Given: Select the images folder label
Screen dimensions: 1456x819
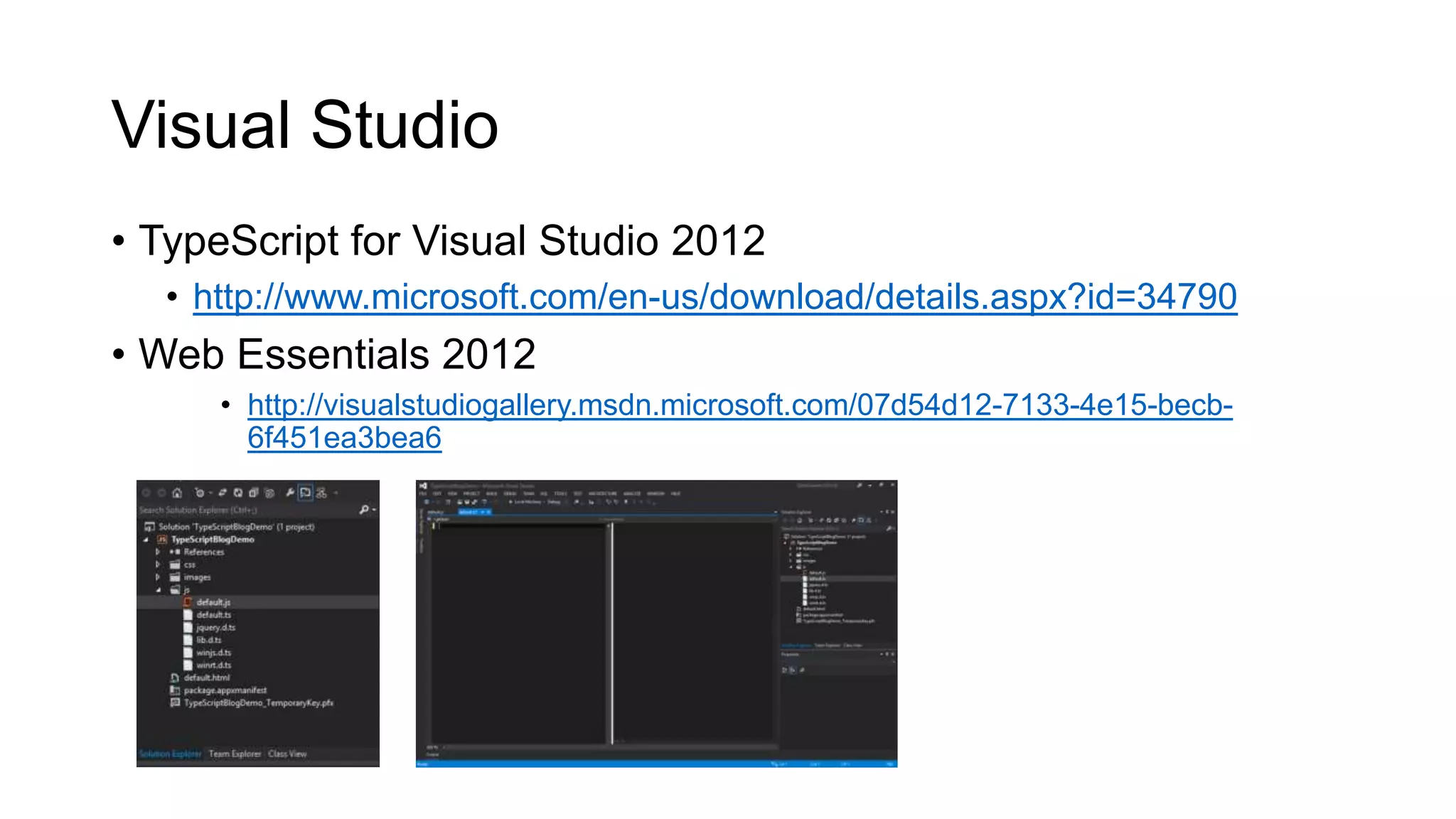Looking at the screenshot, I should point(197,577).
